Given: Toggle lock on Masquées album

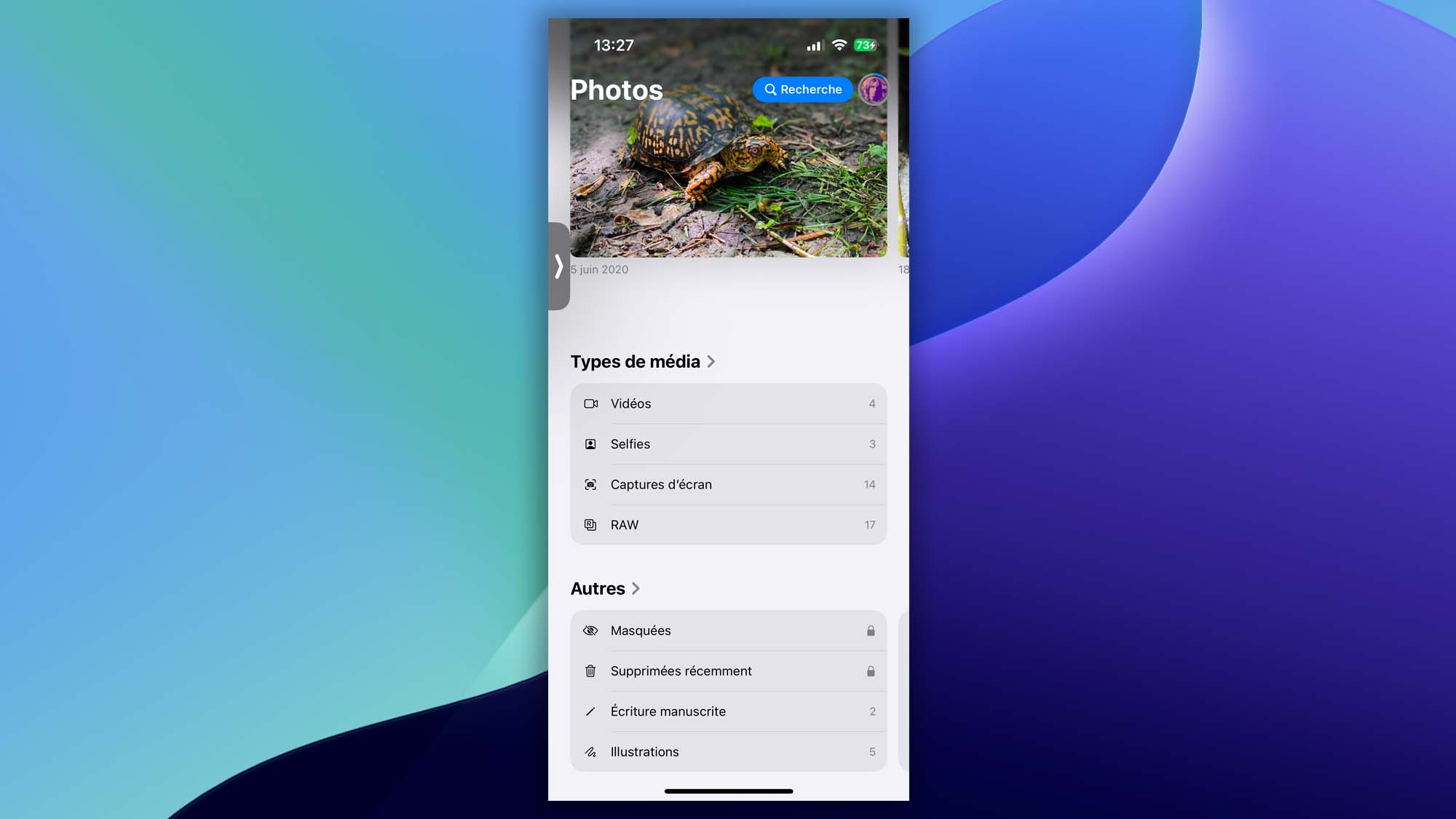Looking at the screenshot, I should click(x=869, y=630).
